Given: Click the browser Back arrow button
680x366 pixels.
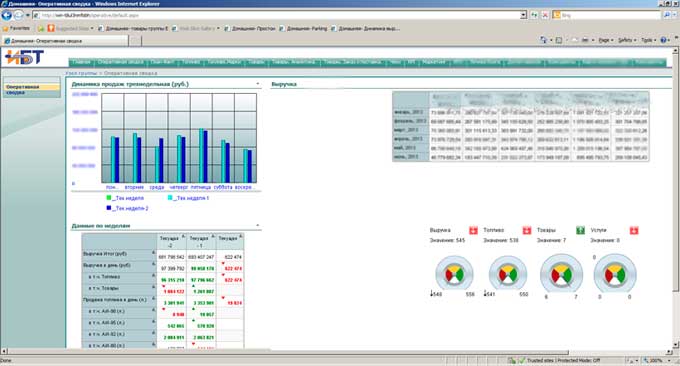Looking at the screenshot, I should (x=7, y=15).
